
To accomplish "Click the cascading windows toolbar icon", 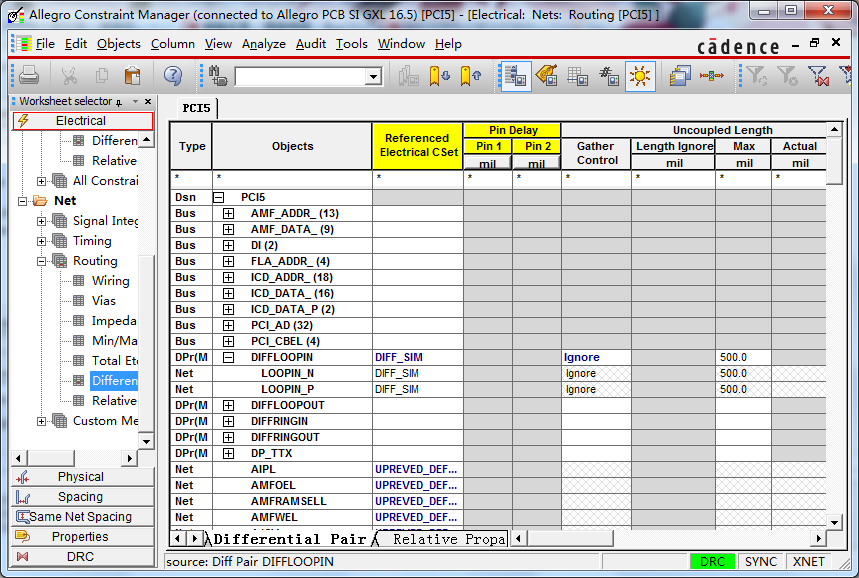I will [x=680, y=76].
